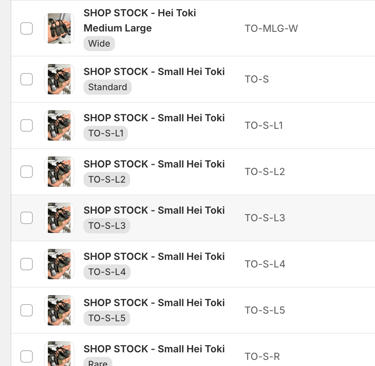Open thumbnail of Hei Toki Medium Large
The width and height of the screenshot is (375, 366).
point(59,28)
